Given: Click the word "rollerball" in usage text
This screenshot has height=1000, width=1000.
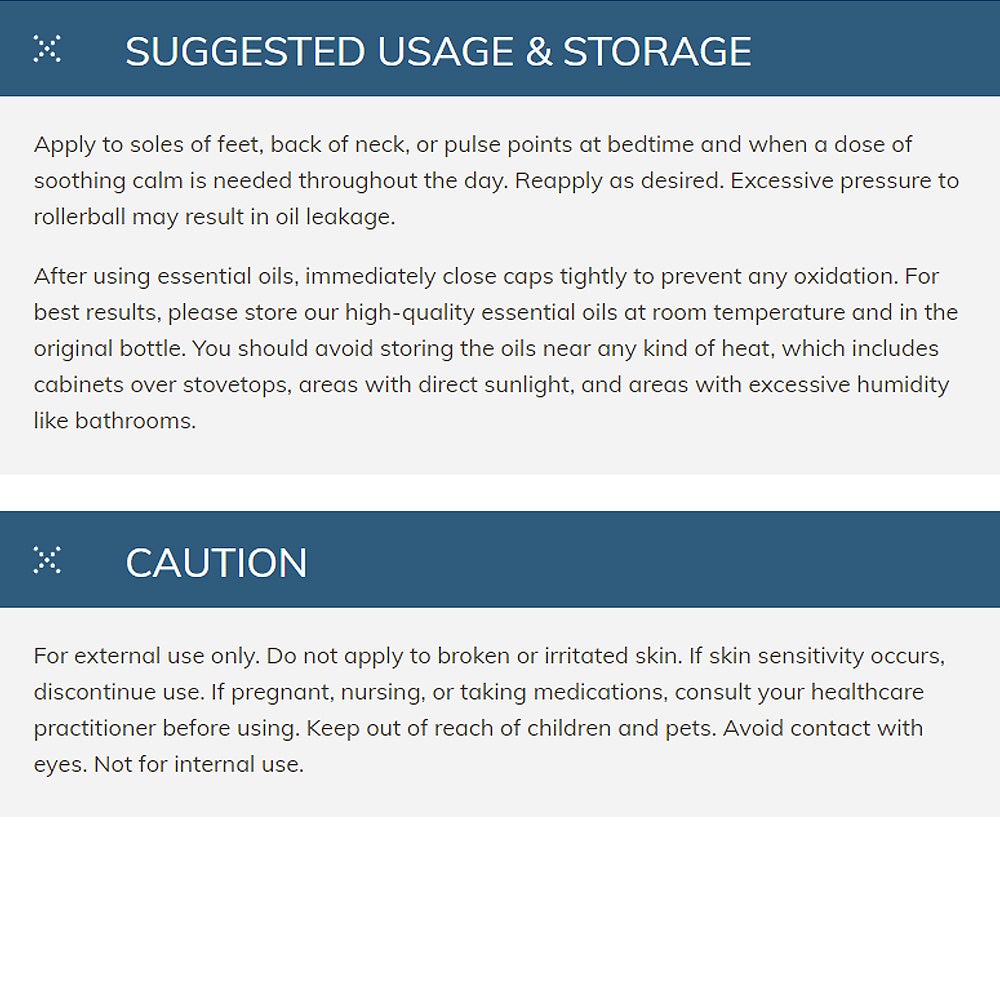Looking at the screenshot, I should [80, 217].
